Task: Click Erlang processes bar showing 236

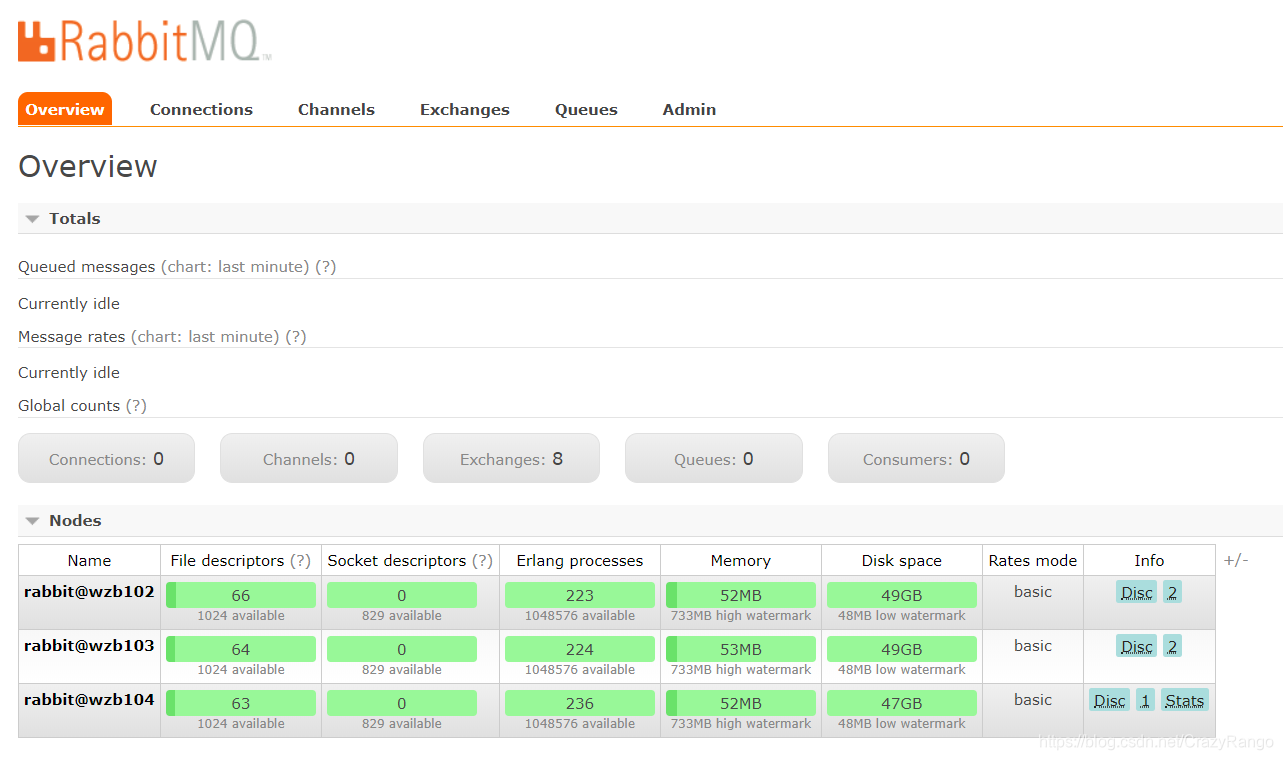Action: tap(580, 703)
